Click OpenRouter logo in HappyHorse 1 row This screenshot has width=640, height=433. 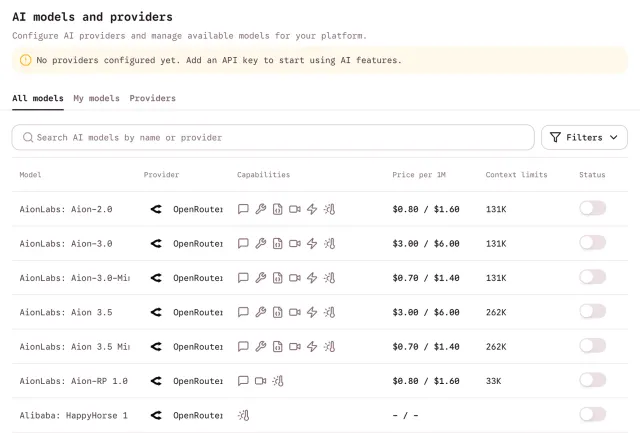[x=156, y=415]
